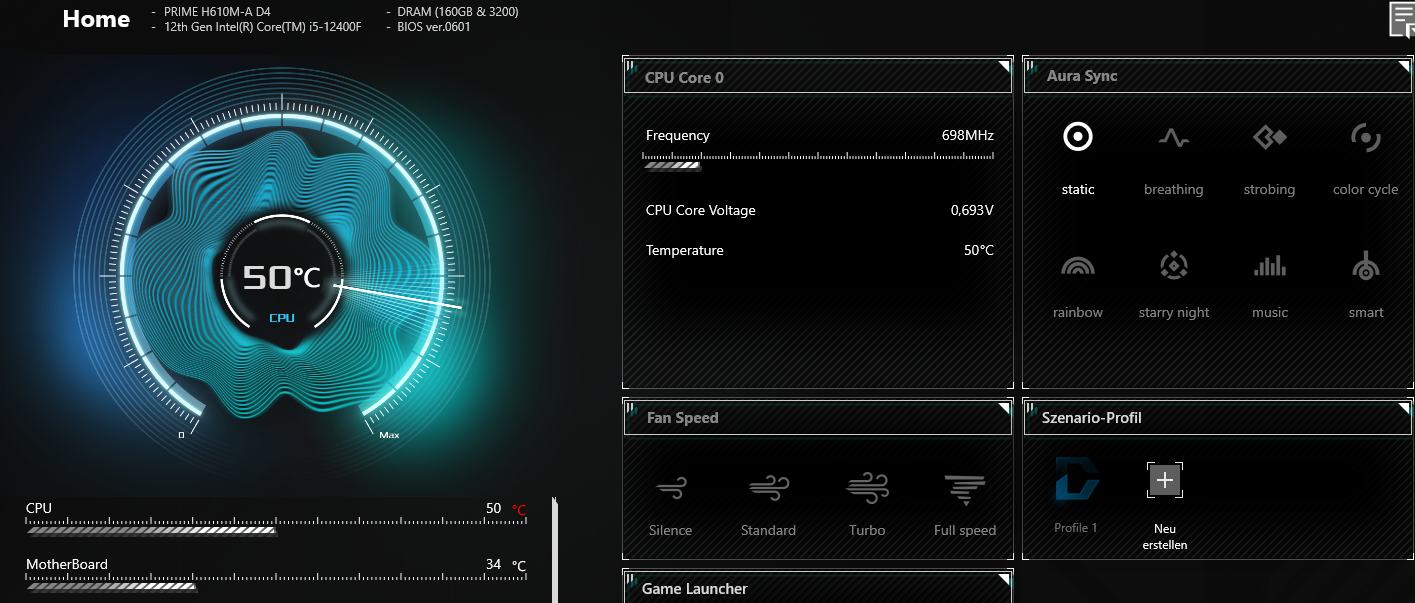Expand the CPU Core 0 panel
This screenshot has height=603, width=1415.
click(1002, 64)
